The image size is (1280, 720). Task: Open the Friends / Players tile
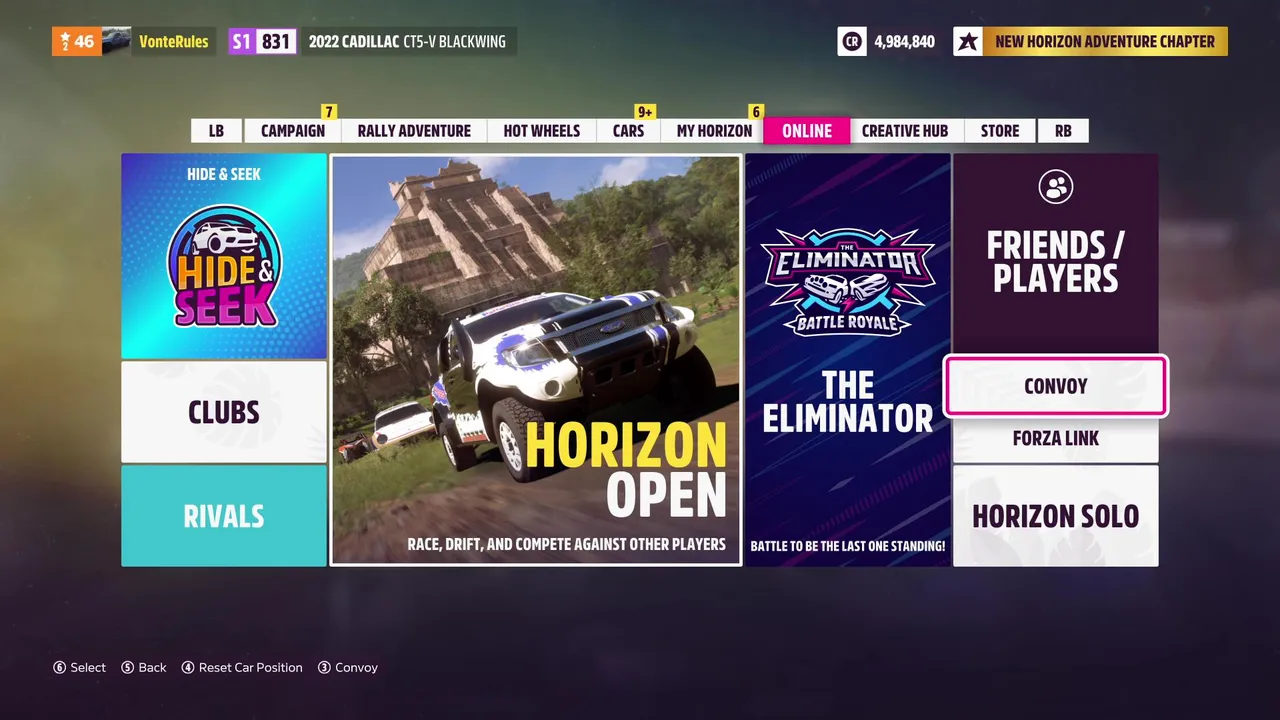(1055, 254)
